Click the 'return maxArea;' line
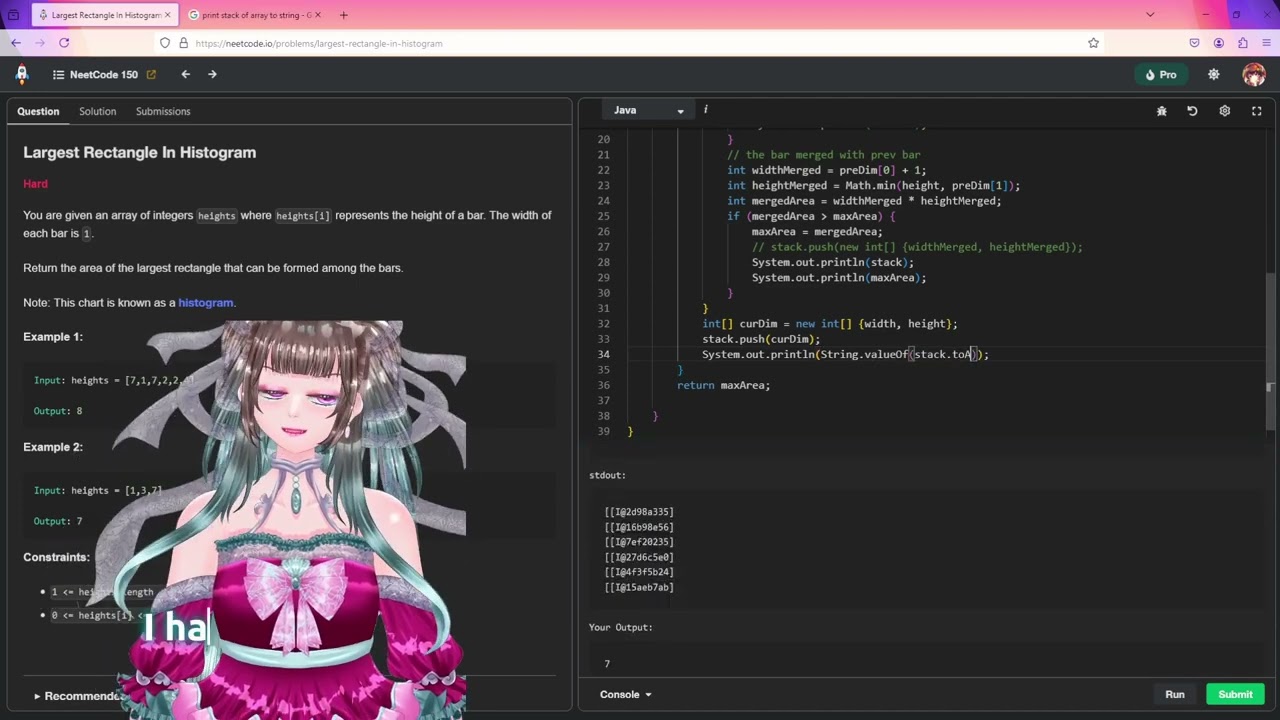 [723, 385]
